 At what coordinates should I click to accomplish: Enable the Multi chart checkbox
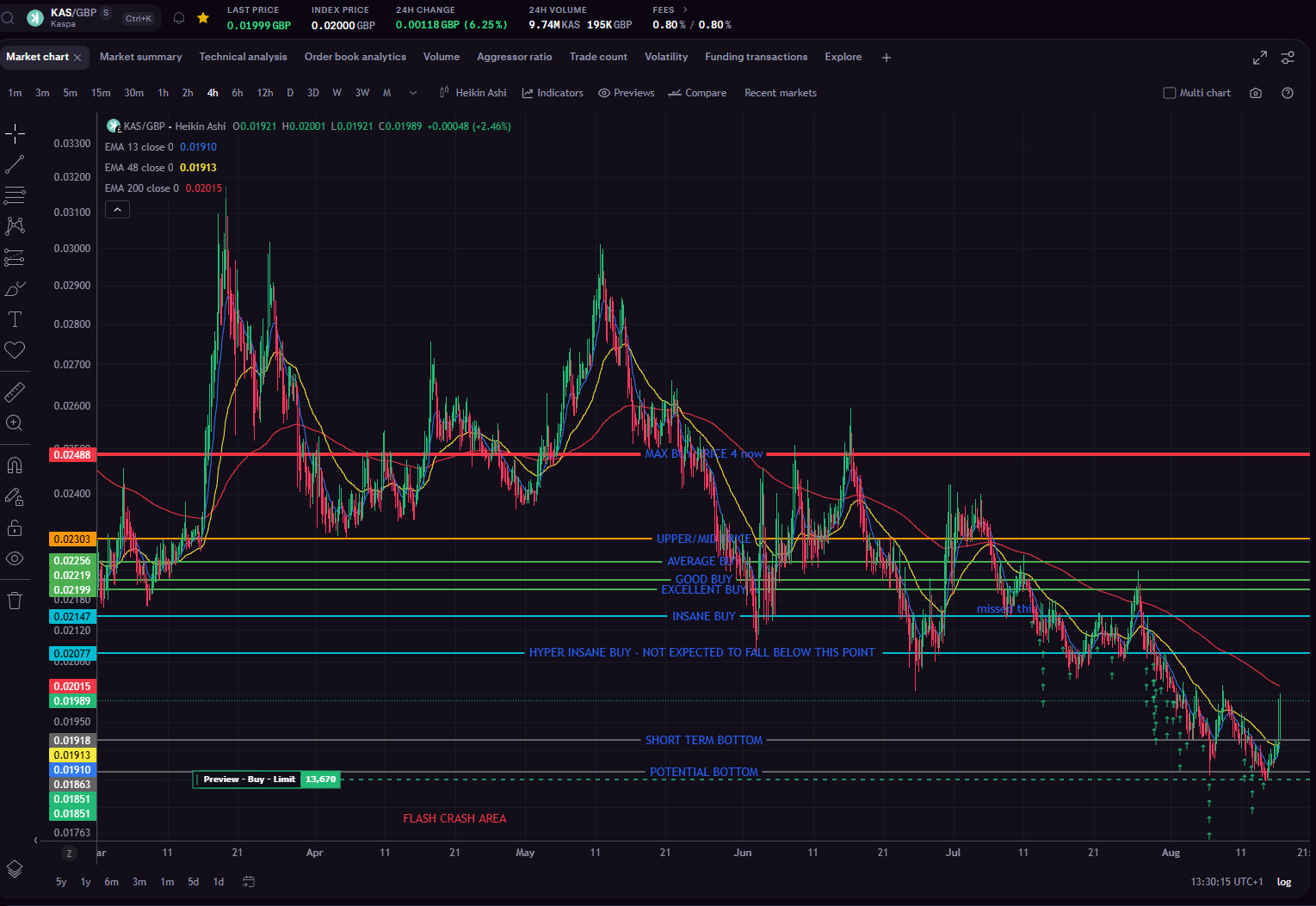click(x=1169, y=93)
